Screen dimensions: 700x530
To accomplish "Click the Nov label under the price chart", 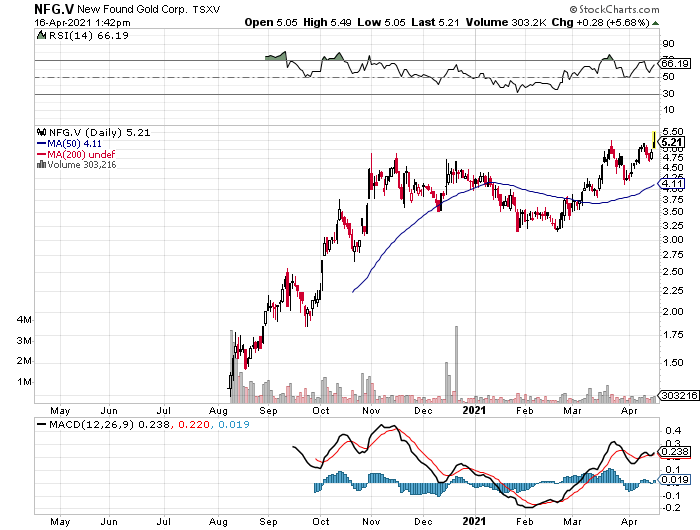I will click(x=371, y=410).
